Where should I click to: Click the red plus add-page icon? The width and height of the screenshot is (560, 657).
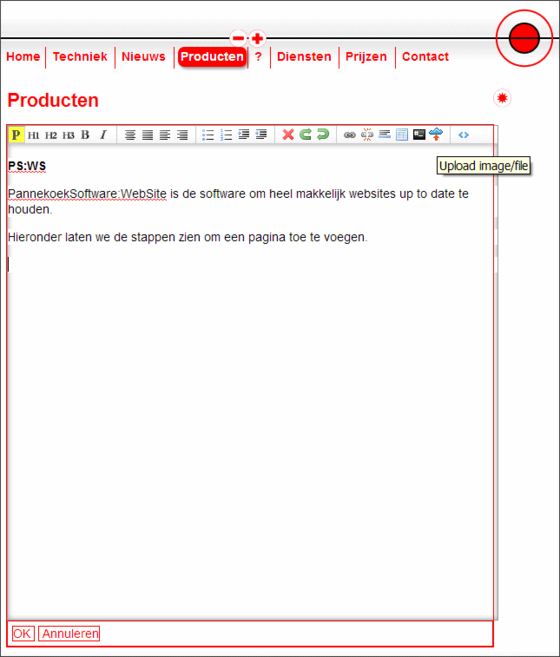point(257,39)
